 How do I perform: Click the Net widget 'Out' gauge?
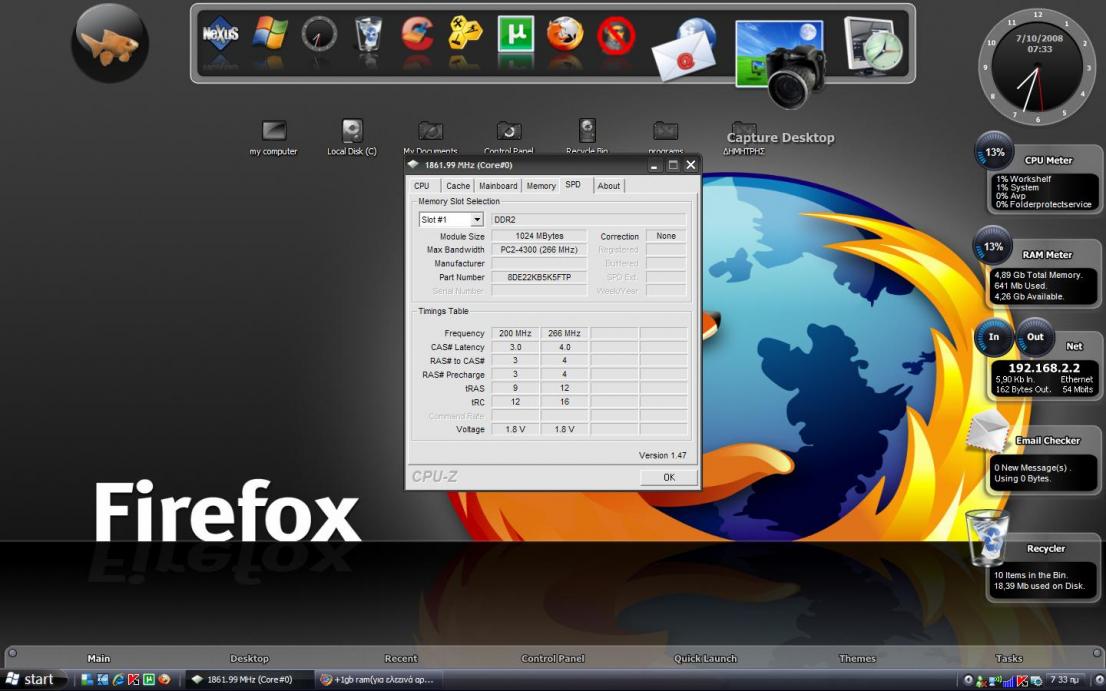tap(1035, 337)
